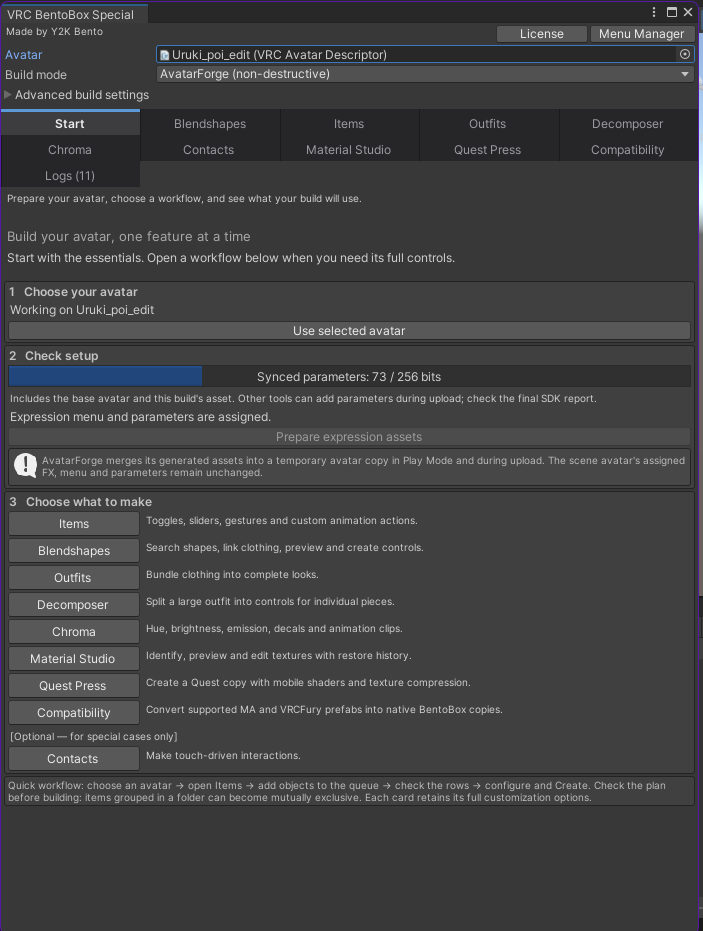703x931 pixels.
Task: Open the Compatibility workflow button
Action: click(x=74, y=712)
